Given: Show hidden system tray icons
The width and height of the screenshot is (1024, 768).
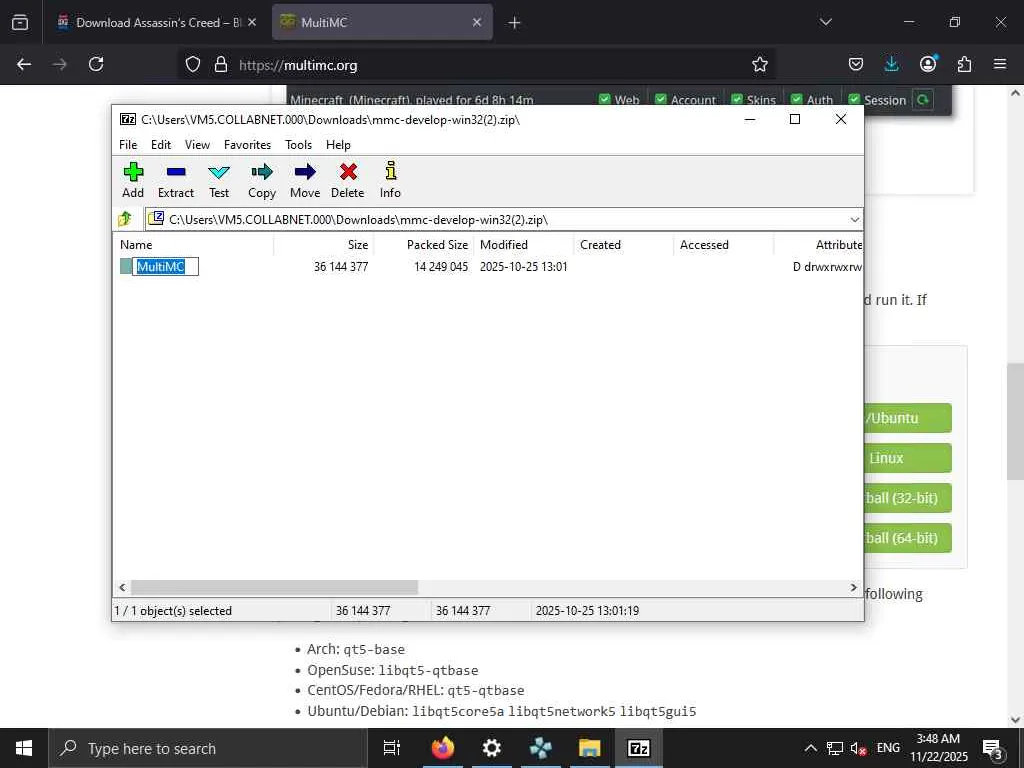Looking at the screenshot, I should (810, 748).
